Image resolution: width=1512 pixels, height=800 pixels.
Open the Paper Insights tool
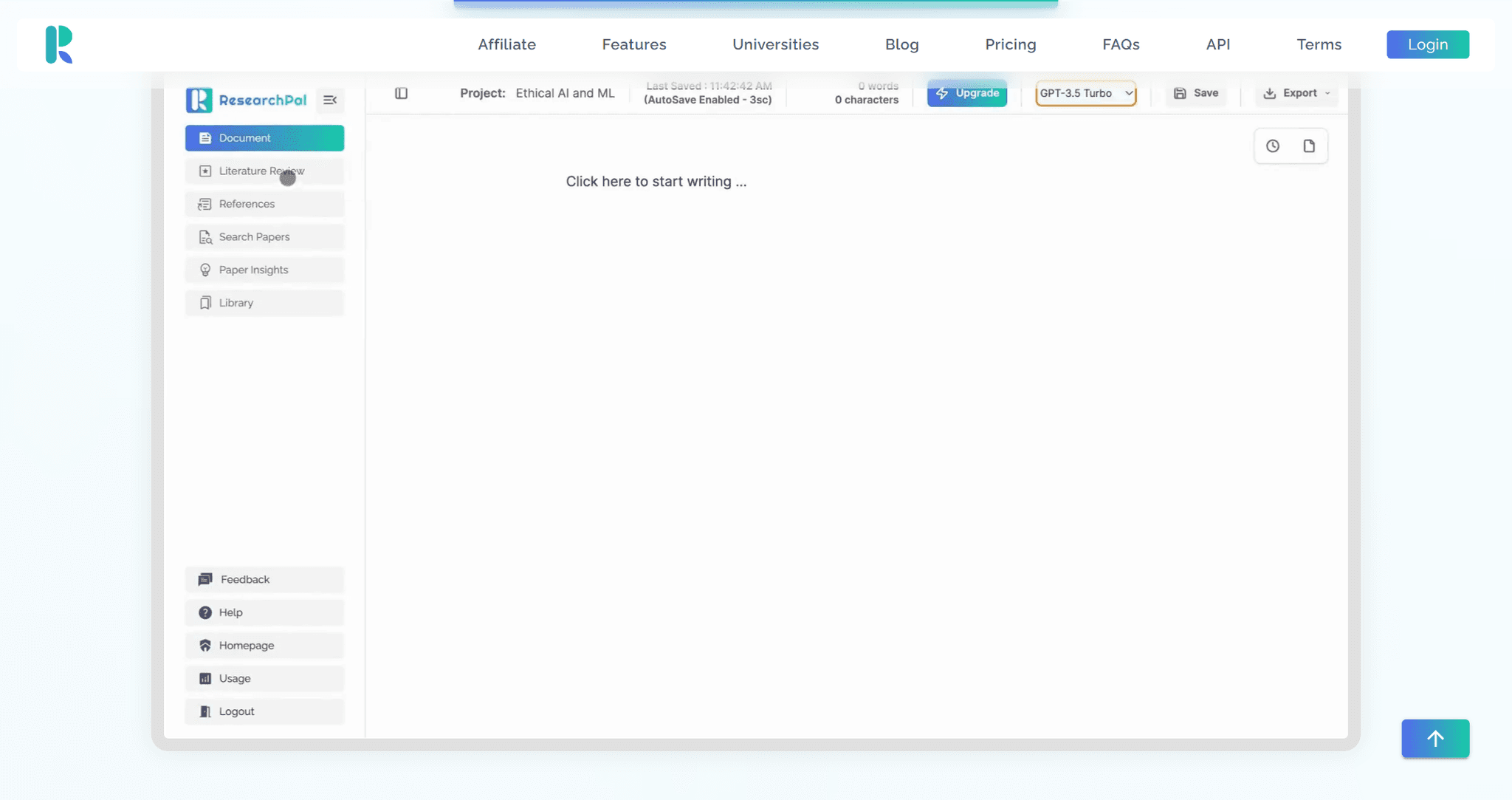254,270
